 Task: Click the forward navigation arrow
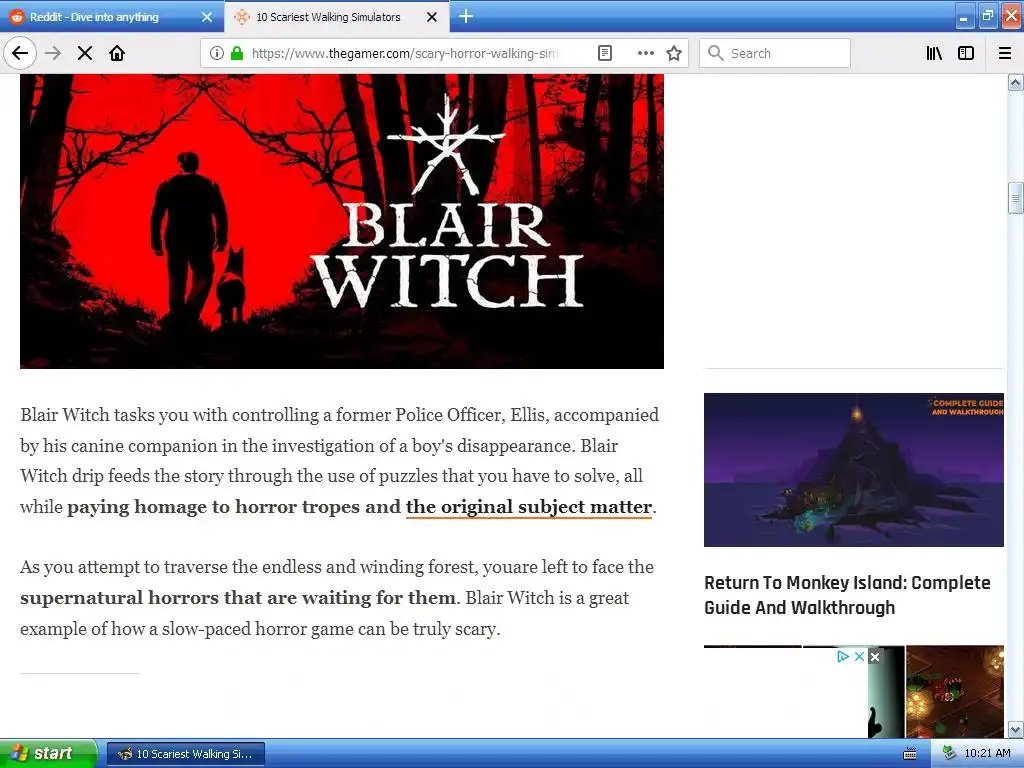pos(53,53)
